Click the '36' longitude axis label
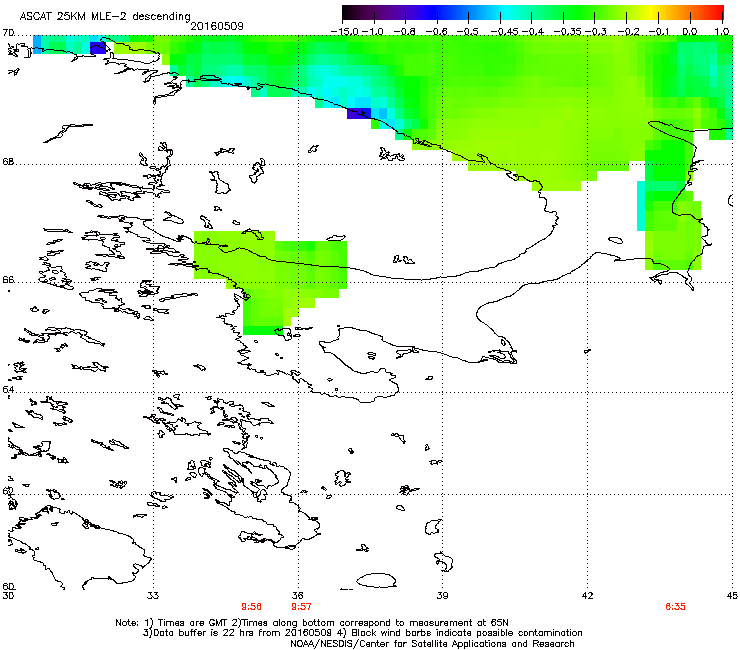 coord(297,596)
